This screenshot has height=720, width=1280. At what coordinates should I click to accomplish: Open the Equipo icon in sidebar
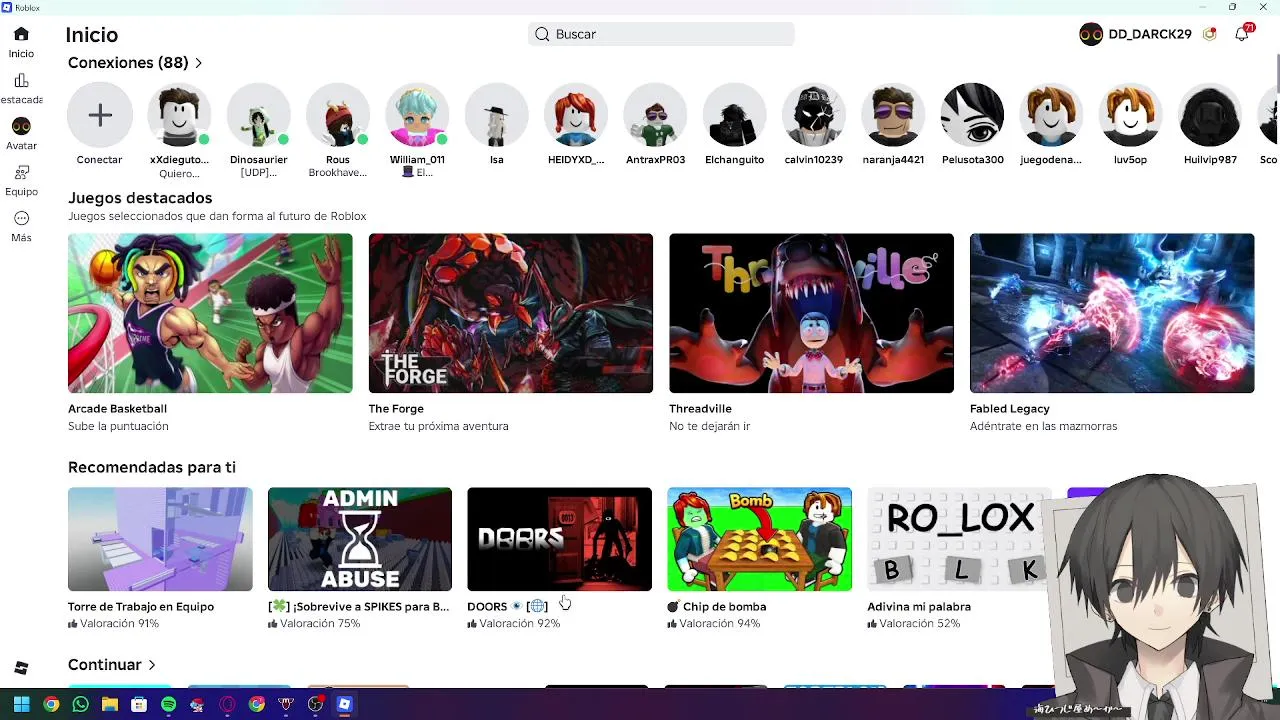click(x=21, y=172)
